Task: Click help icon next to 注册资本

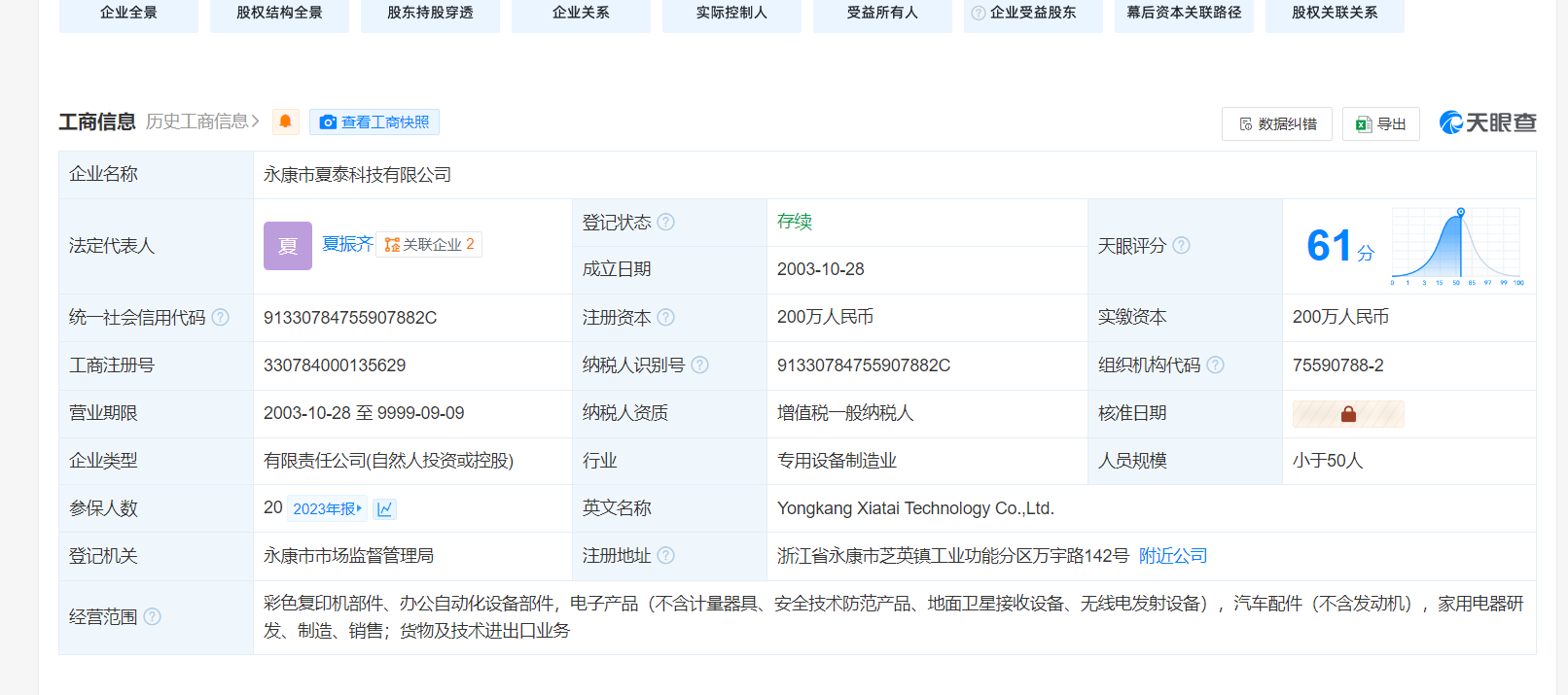Action: [665, 317]
